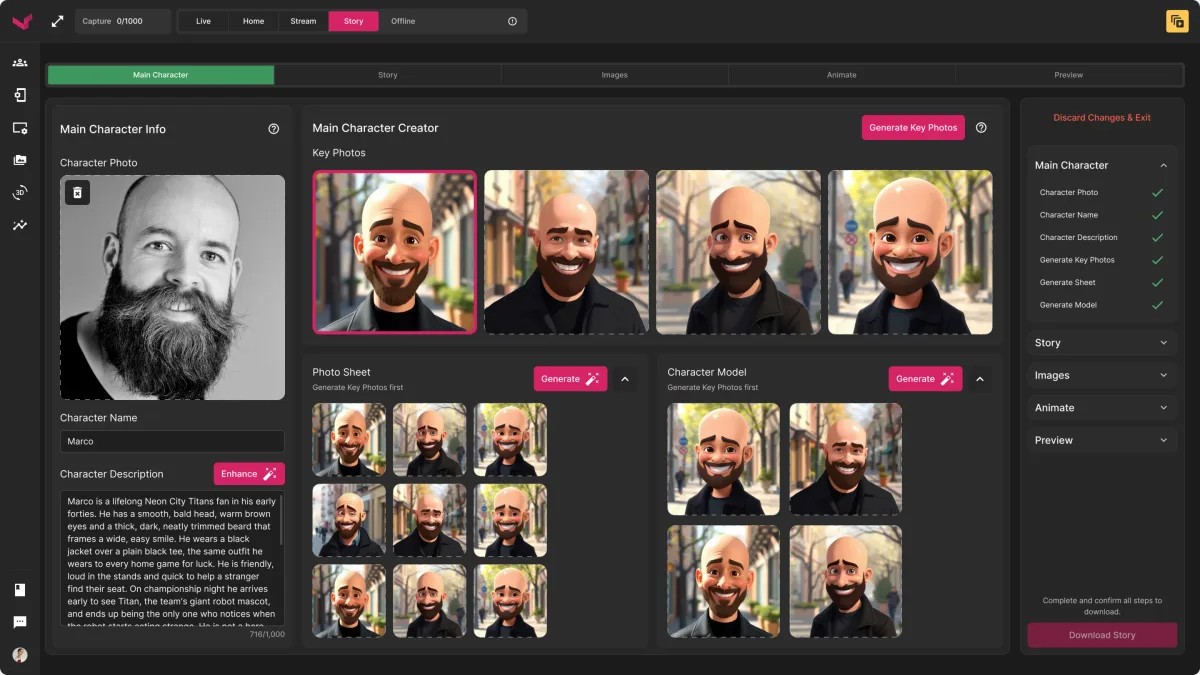Screen dimensions: 1200x675
Task: Open the book icon at sidebar bottom
Action: coord(20,590)
